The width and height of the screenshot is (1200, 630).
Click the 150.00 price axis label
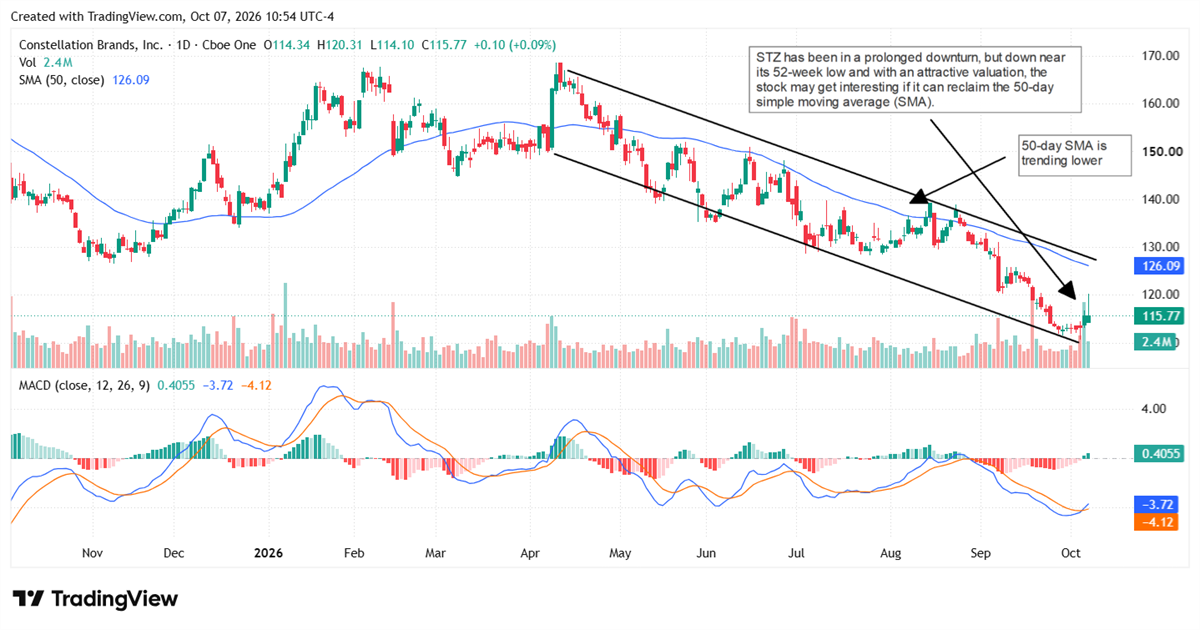tap(1160, 151)
